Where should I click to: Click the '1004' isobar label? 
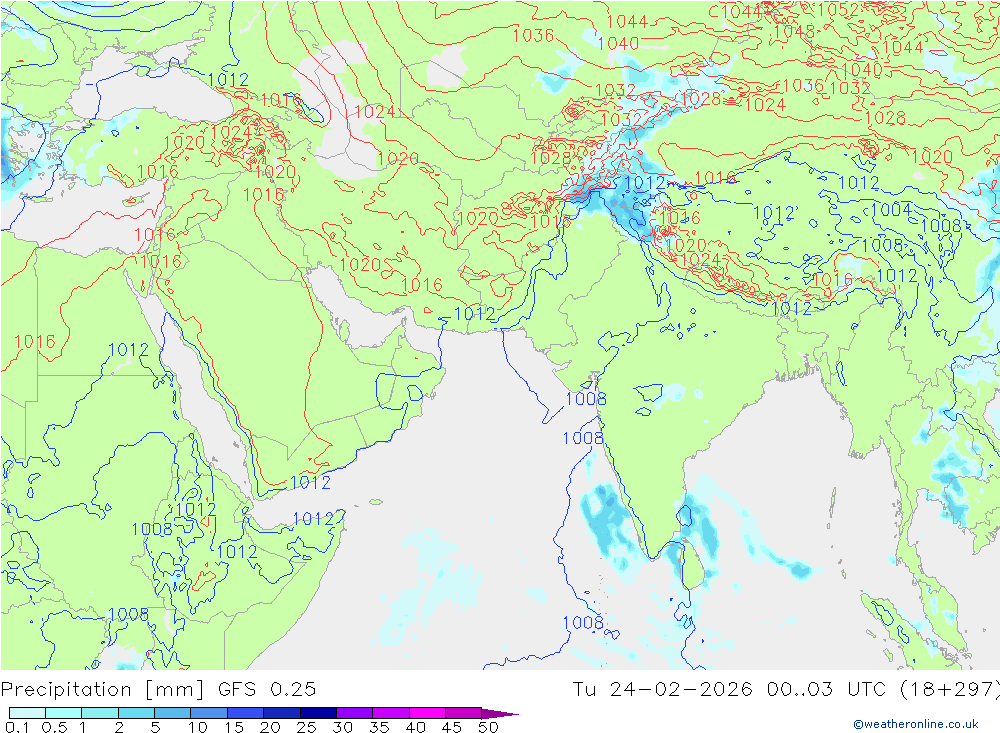pos(891,209)
